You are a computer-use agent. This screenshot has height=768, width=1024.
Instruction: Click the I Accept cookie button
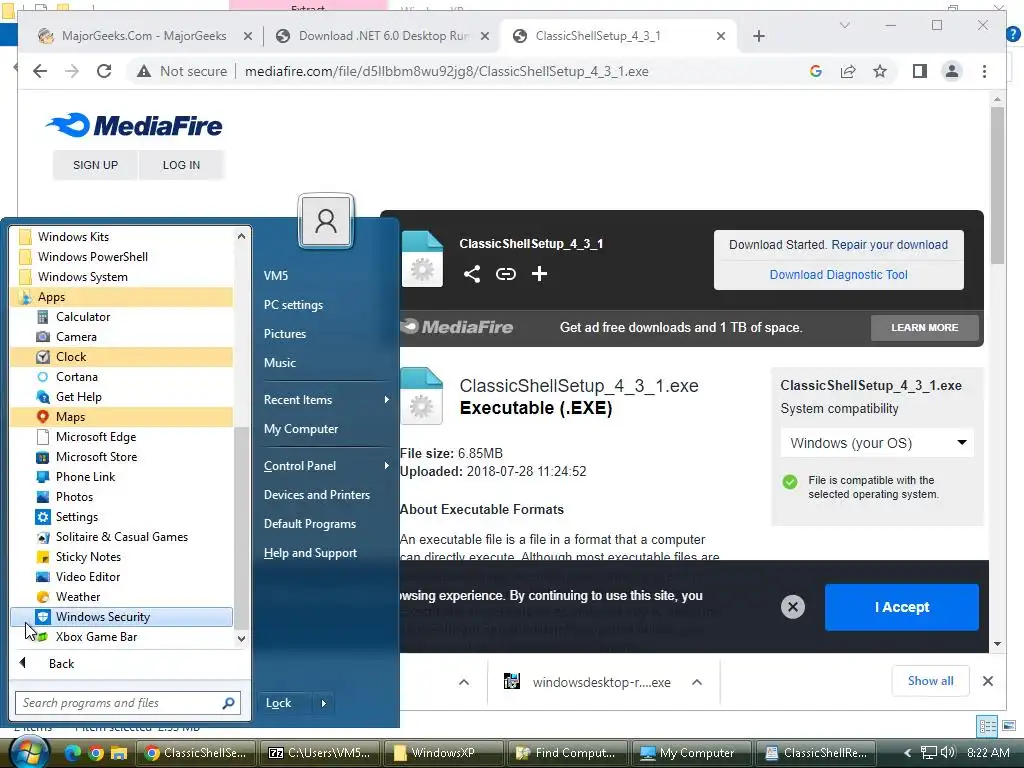902,607
